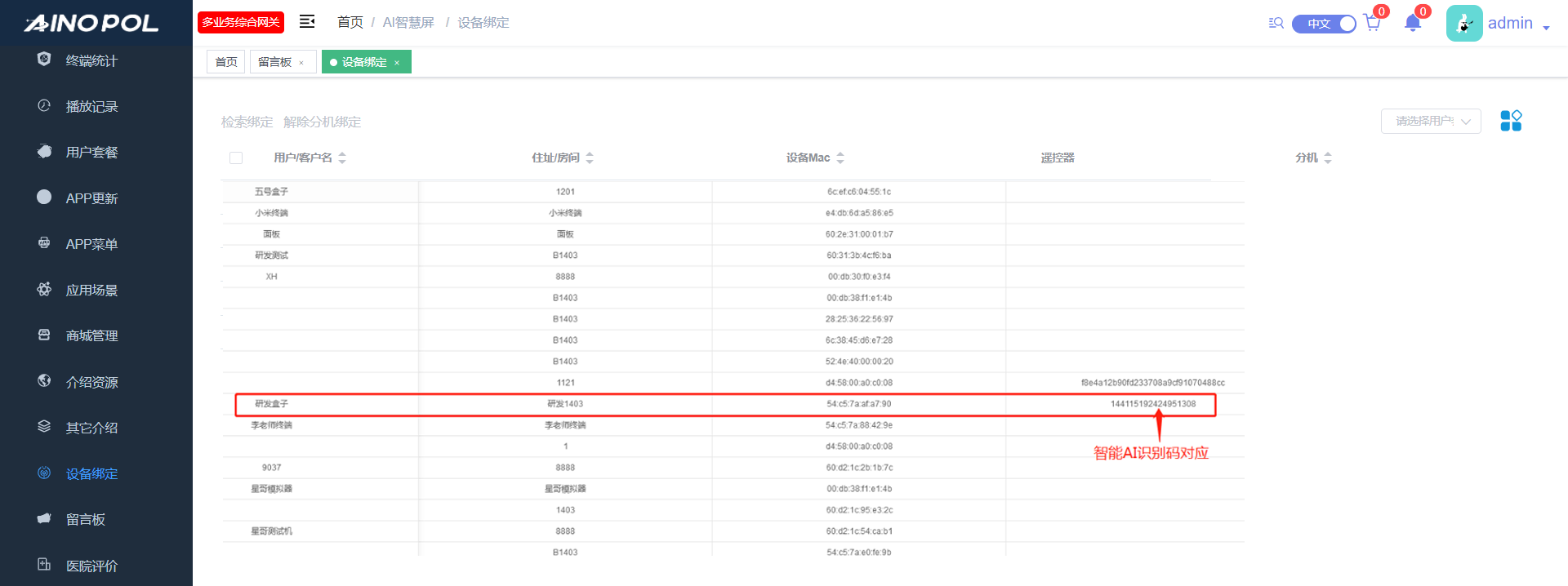Click the shopping cart icon
Image resolution: width=1568 pixels, height=586 pixels.
[x=1372, y=23]
